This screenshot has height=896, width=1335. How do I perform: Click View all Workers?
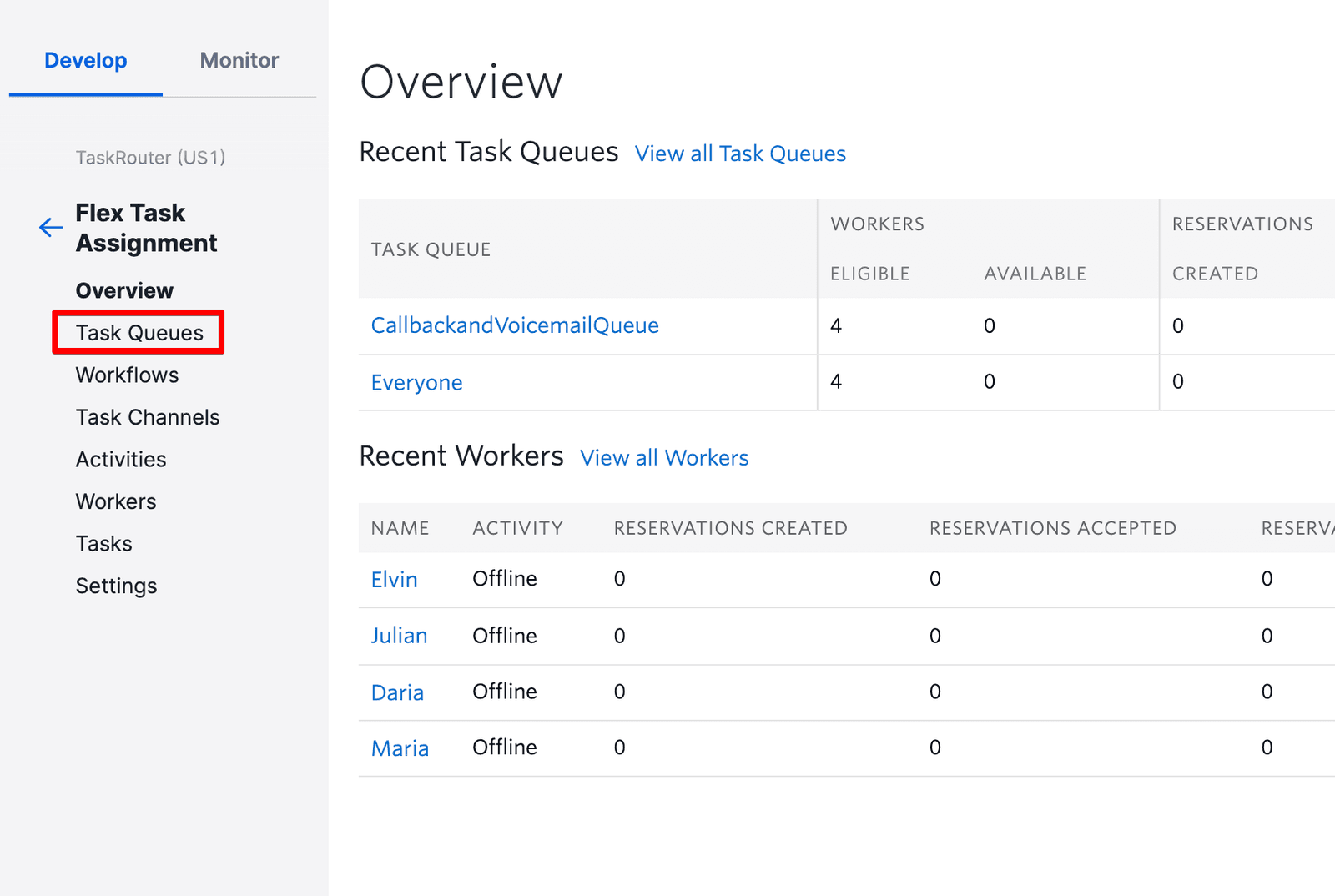tap(663, 457)
